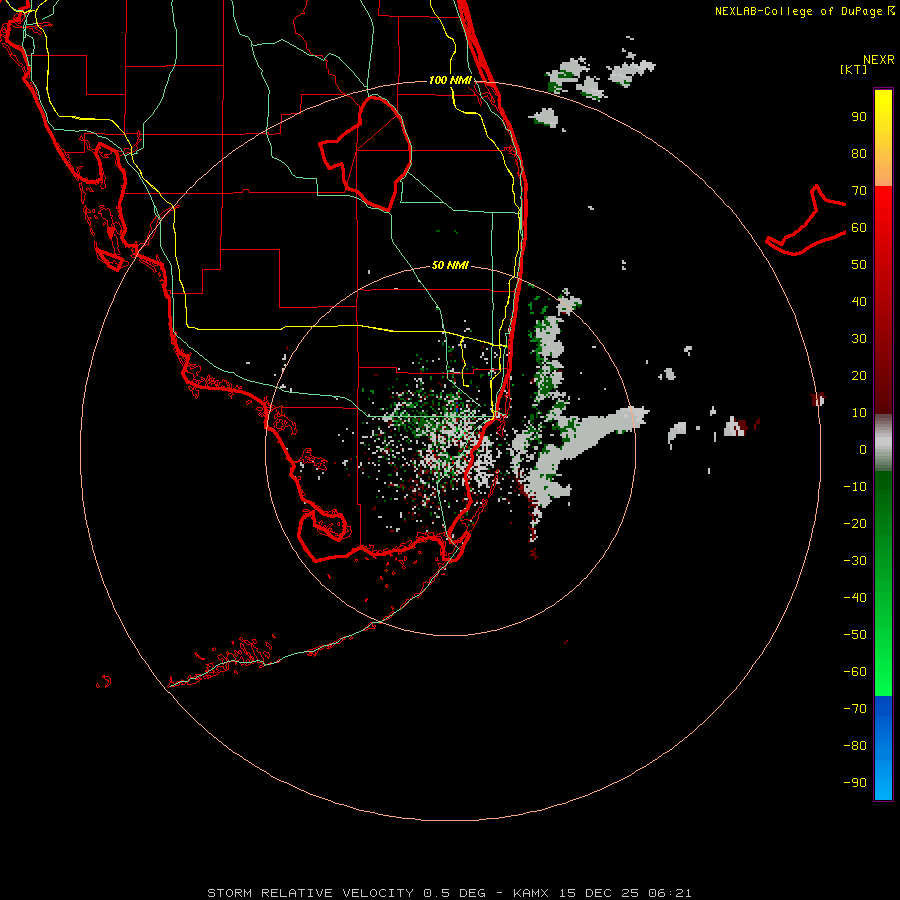900x900 pixels.
Task: Click the 90 value on the velocity scale
Action: coord(859,117)
